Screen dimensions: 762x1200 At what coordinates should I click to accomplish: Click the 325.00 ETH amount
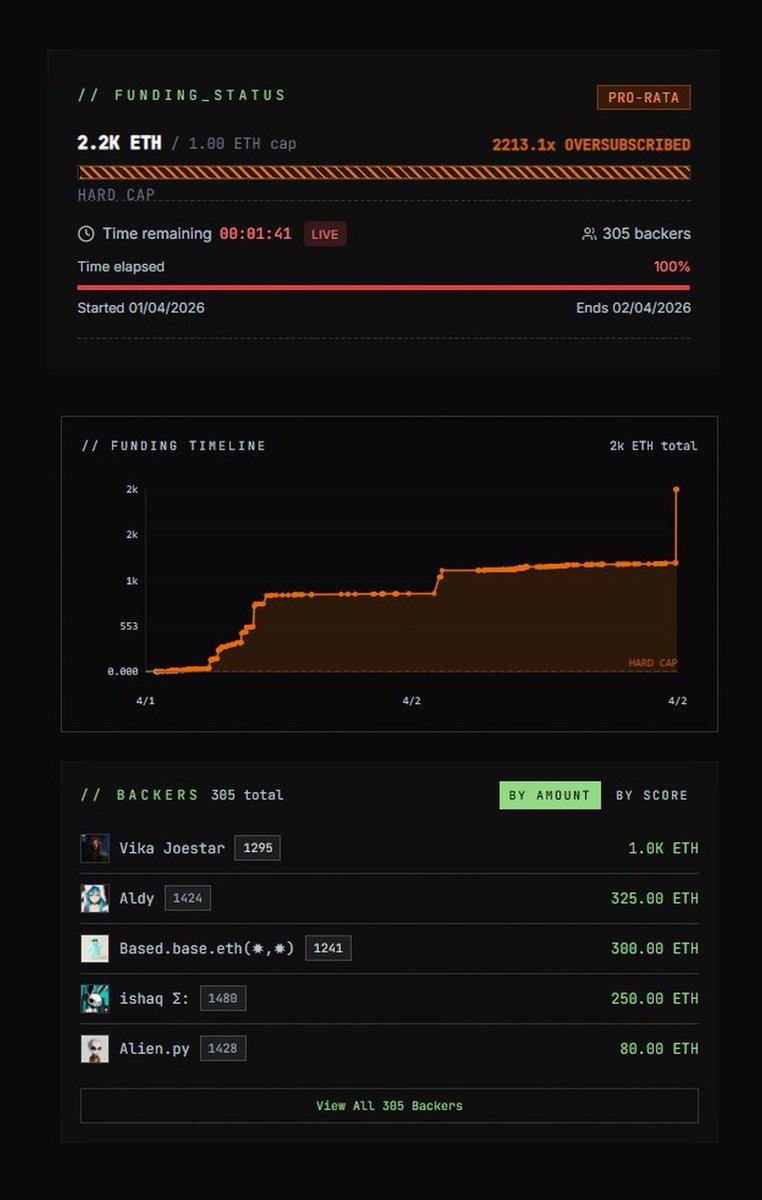pyautogui.click(x=655, y=898)
